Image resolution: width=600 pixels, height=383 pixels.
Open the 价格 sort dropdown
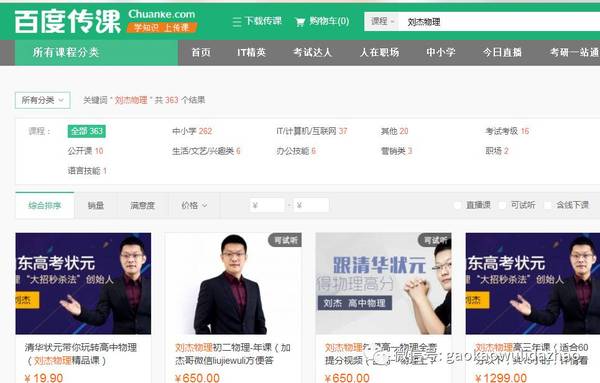(x=194, y=205)
